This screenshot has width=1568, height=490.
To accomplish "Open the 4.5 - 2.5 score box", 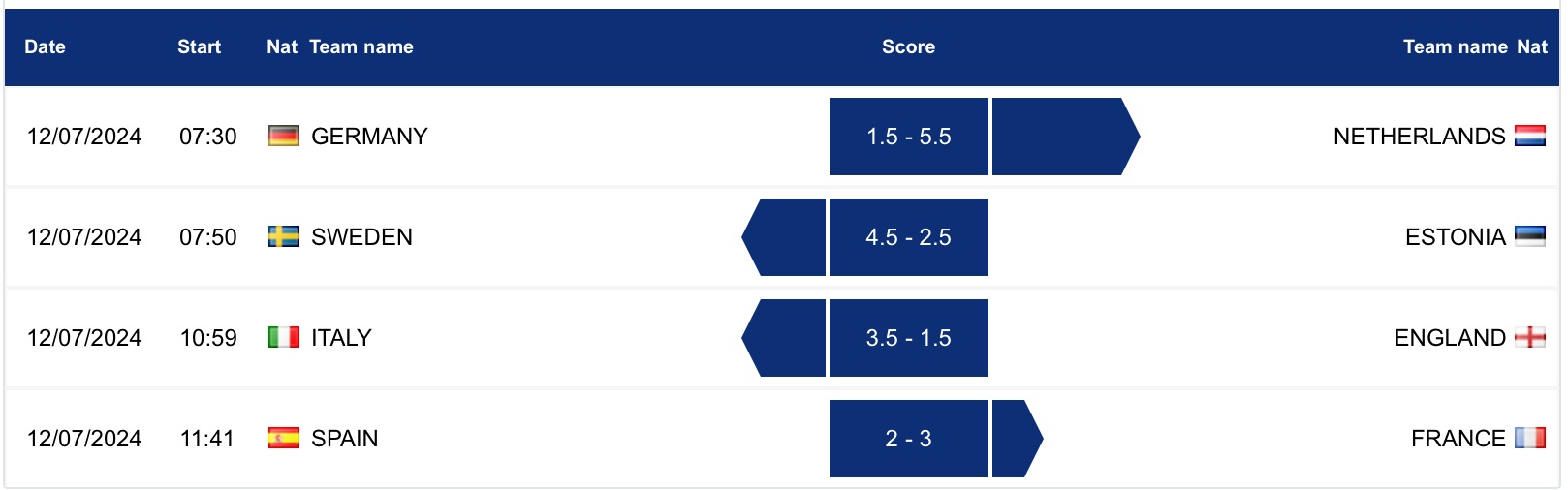I will [x=908, y=237].
